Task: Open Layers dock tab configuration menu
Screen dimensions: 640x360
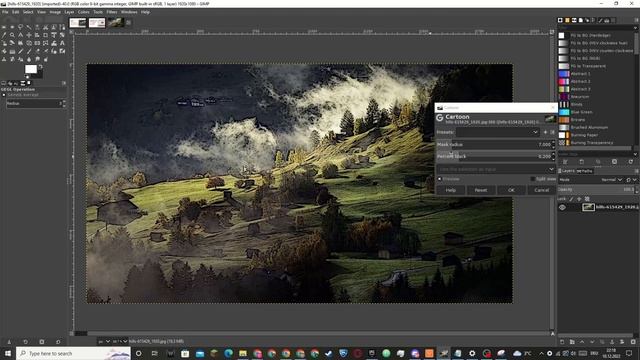Action: pyautogui.click(x=636, y=171)
